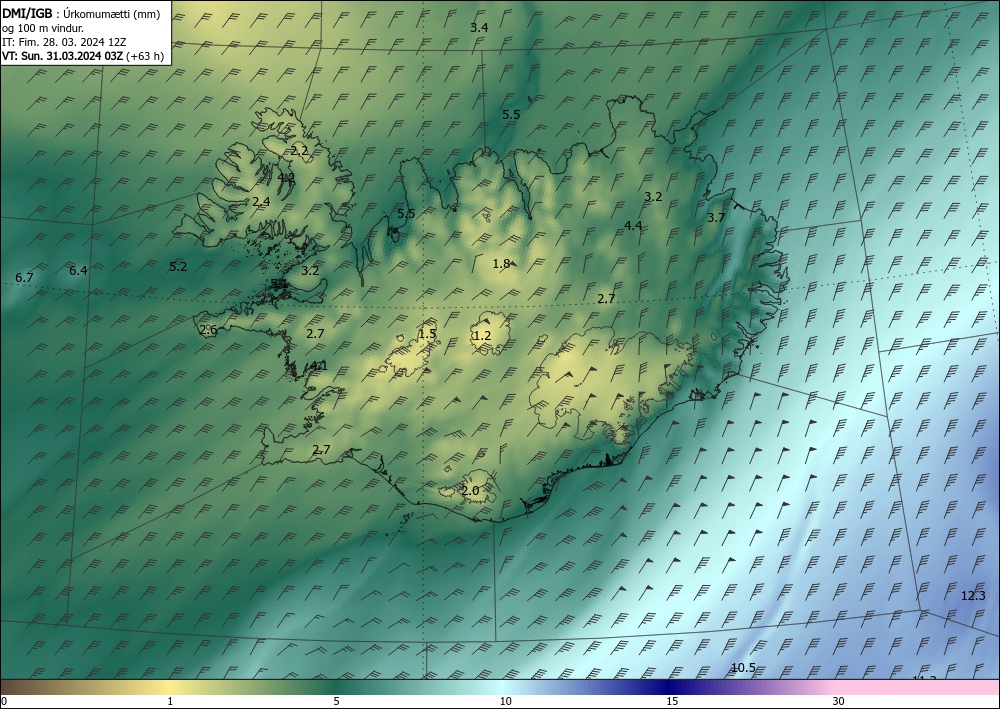Click the 3.4 value at the map top
The width and height of the screenshot is (1000, 709).
point(479,27)
